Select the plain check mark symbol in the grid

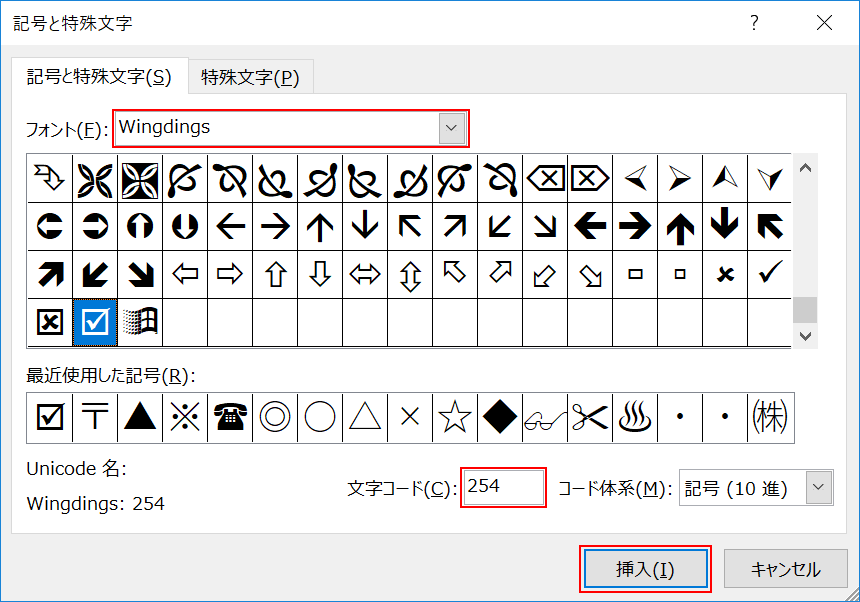coord(770,274)
